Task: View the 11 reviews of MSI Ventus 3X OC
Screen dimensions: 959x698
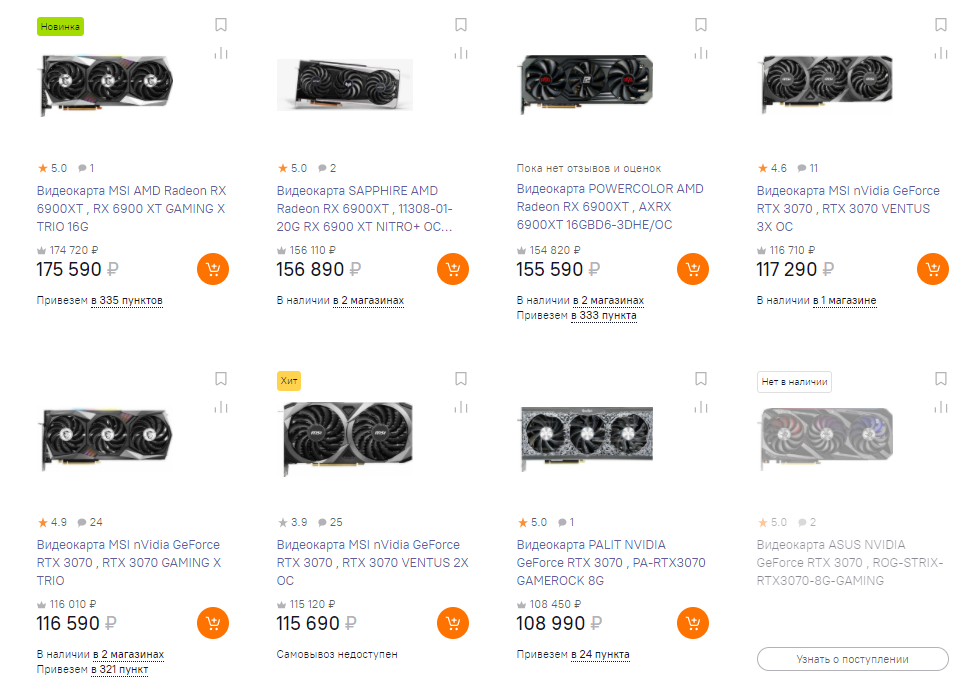Action: (808, 168)
